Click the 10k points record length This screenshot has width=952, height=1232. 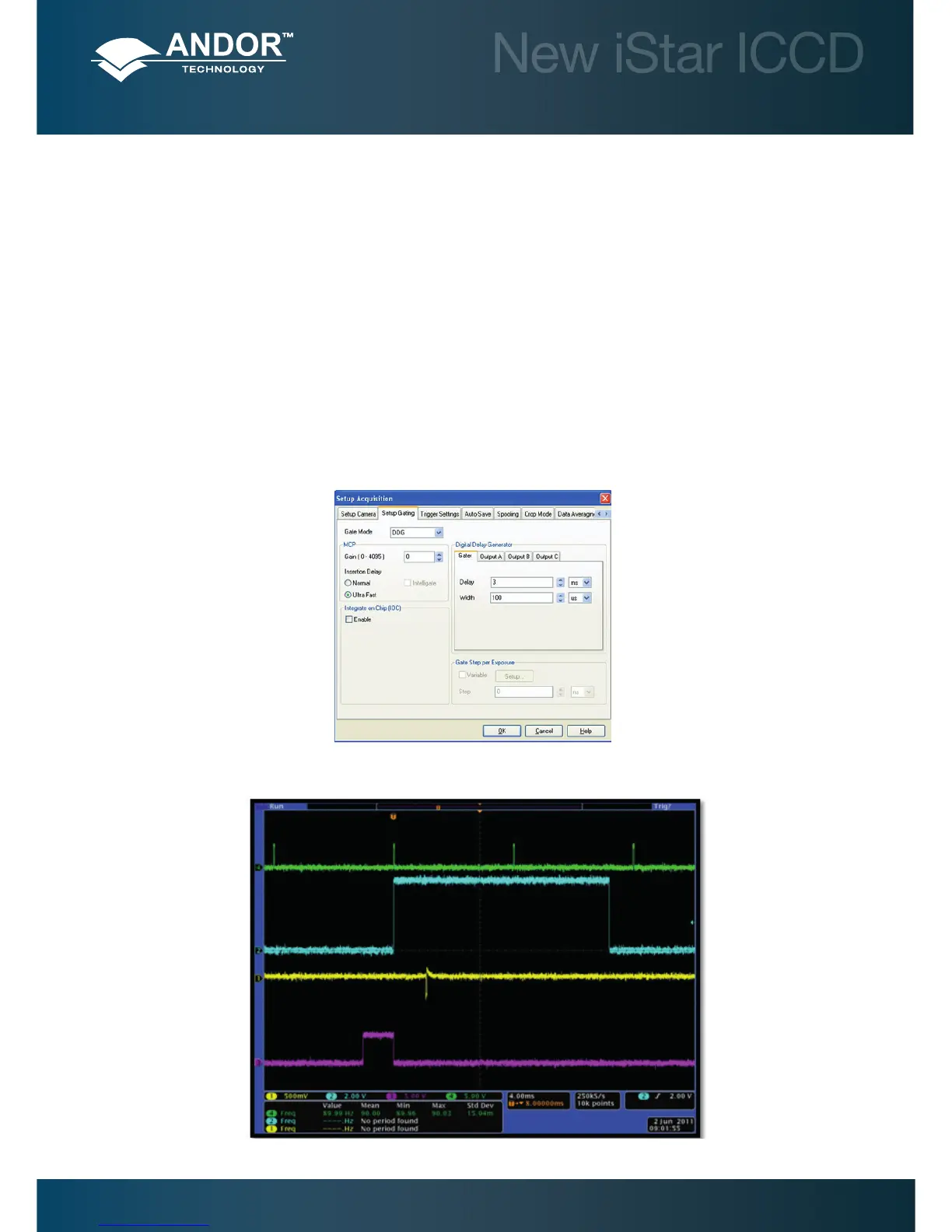(596, 1104)
